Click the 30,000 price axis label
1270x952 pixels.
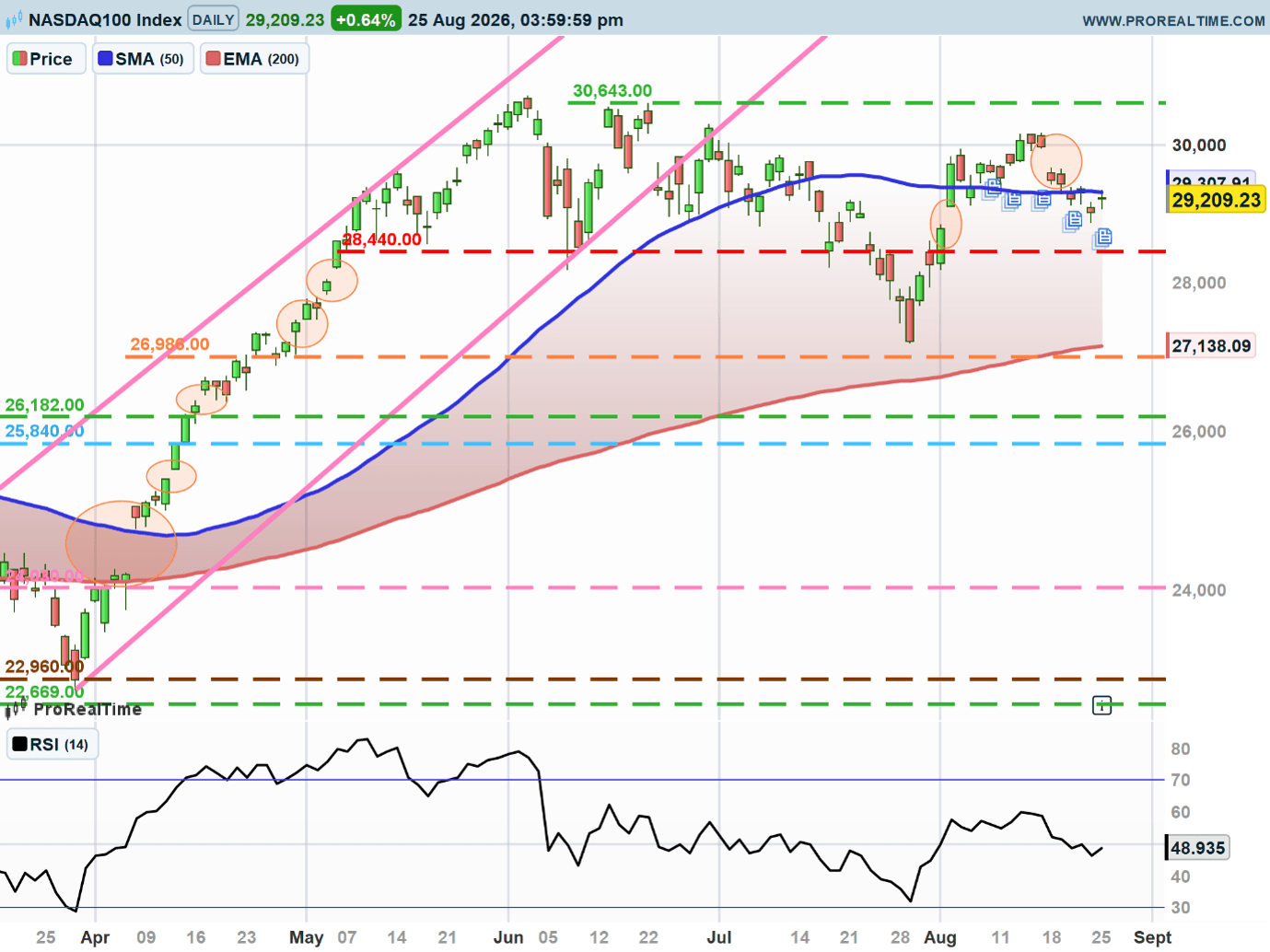point(1199,145)
